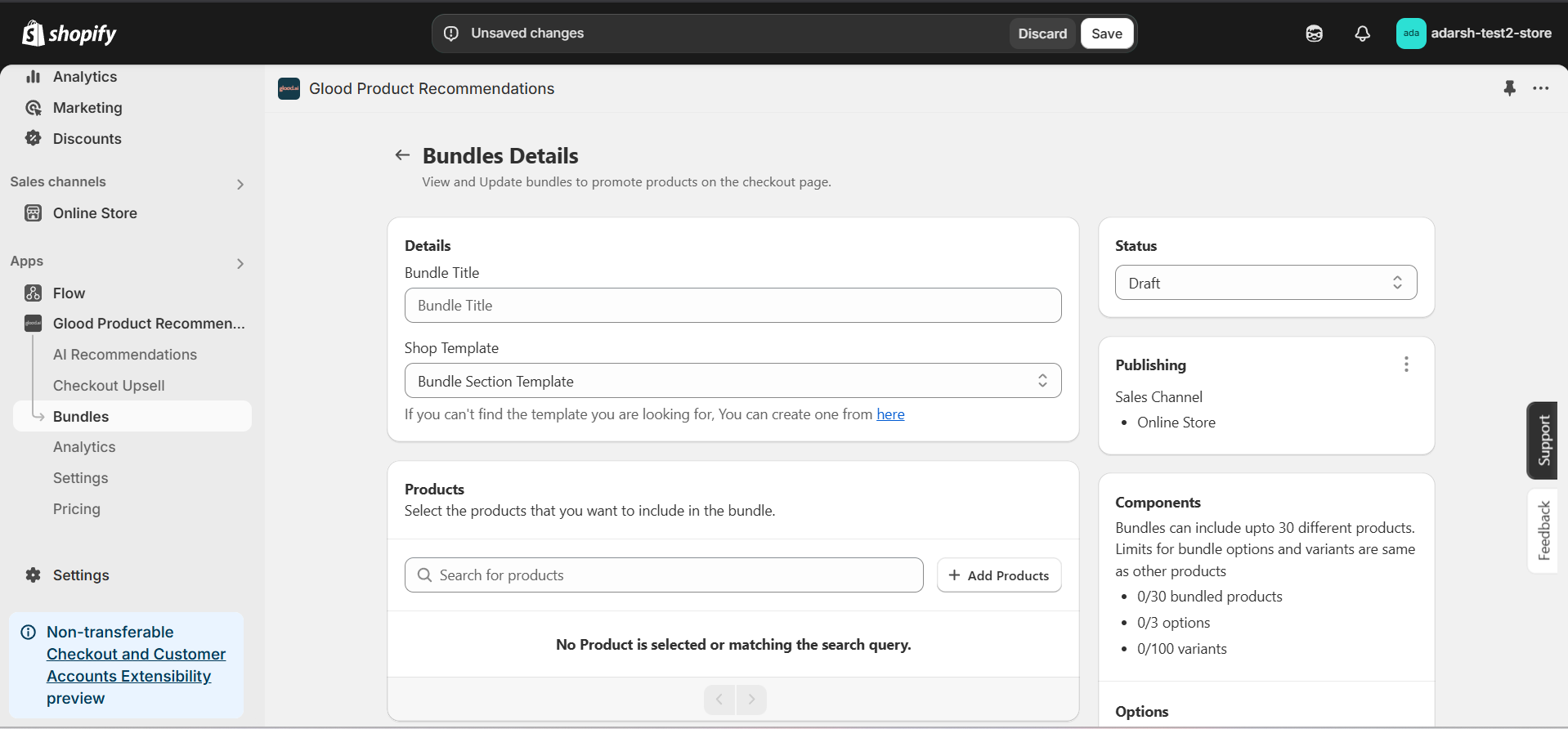This screenshot has width=1568, height=729.
Task: Open Checkout Upsell page
Action: (x=109, y=386)
